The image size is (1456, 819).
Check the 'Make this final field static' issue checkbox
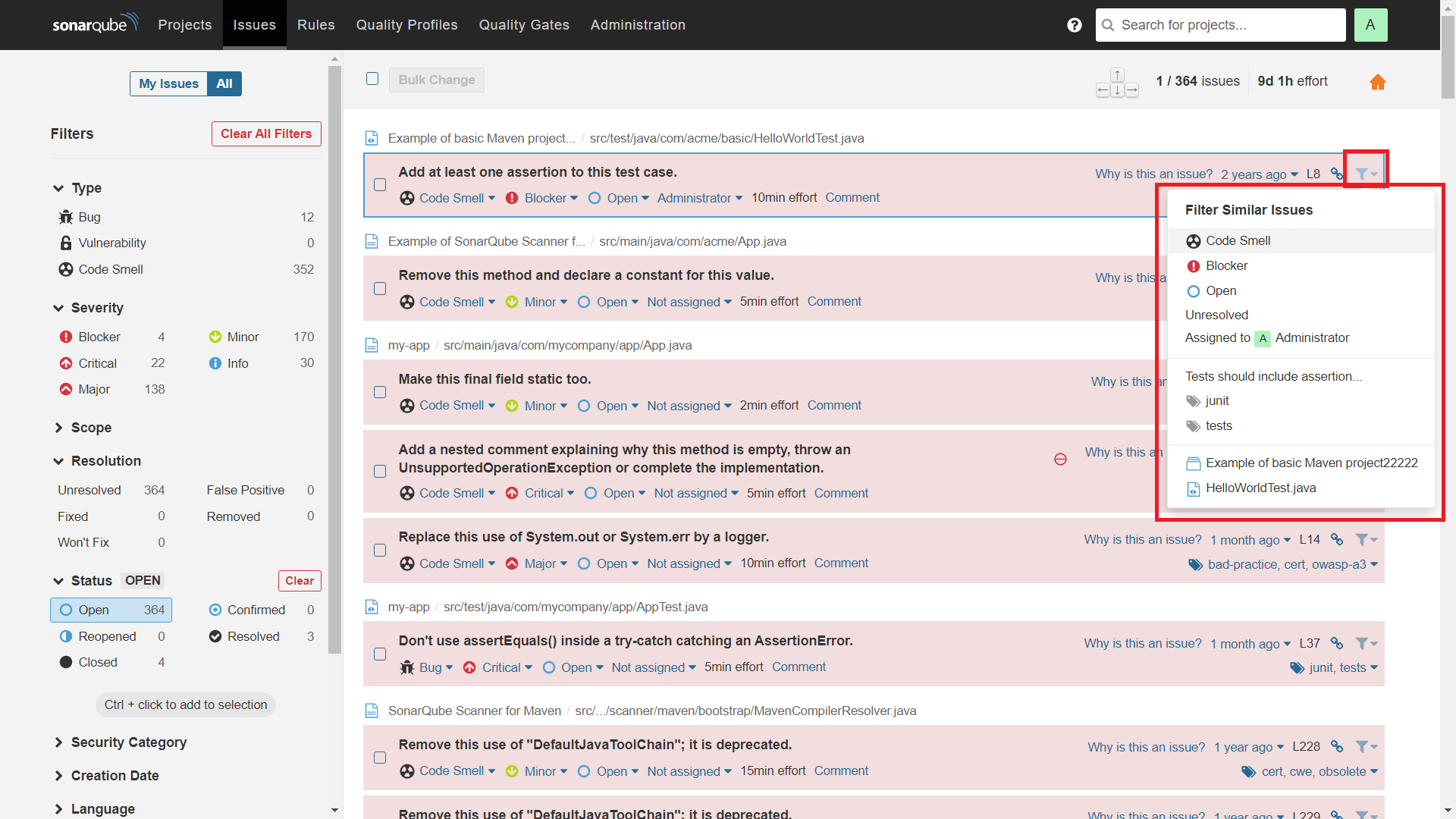pos(380,392)
